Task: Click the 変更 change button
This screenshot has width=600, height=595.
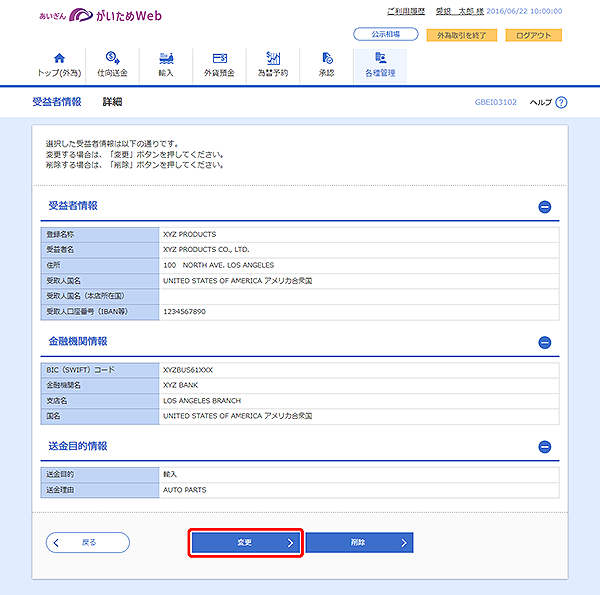Action: pyautogui.click(x=245, y=543)
